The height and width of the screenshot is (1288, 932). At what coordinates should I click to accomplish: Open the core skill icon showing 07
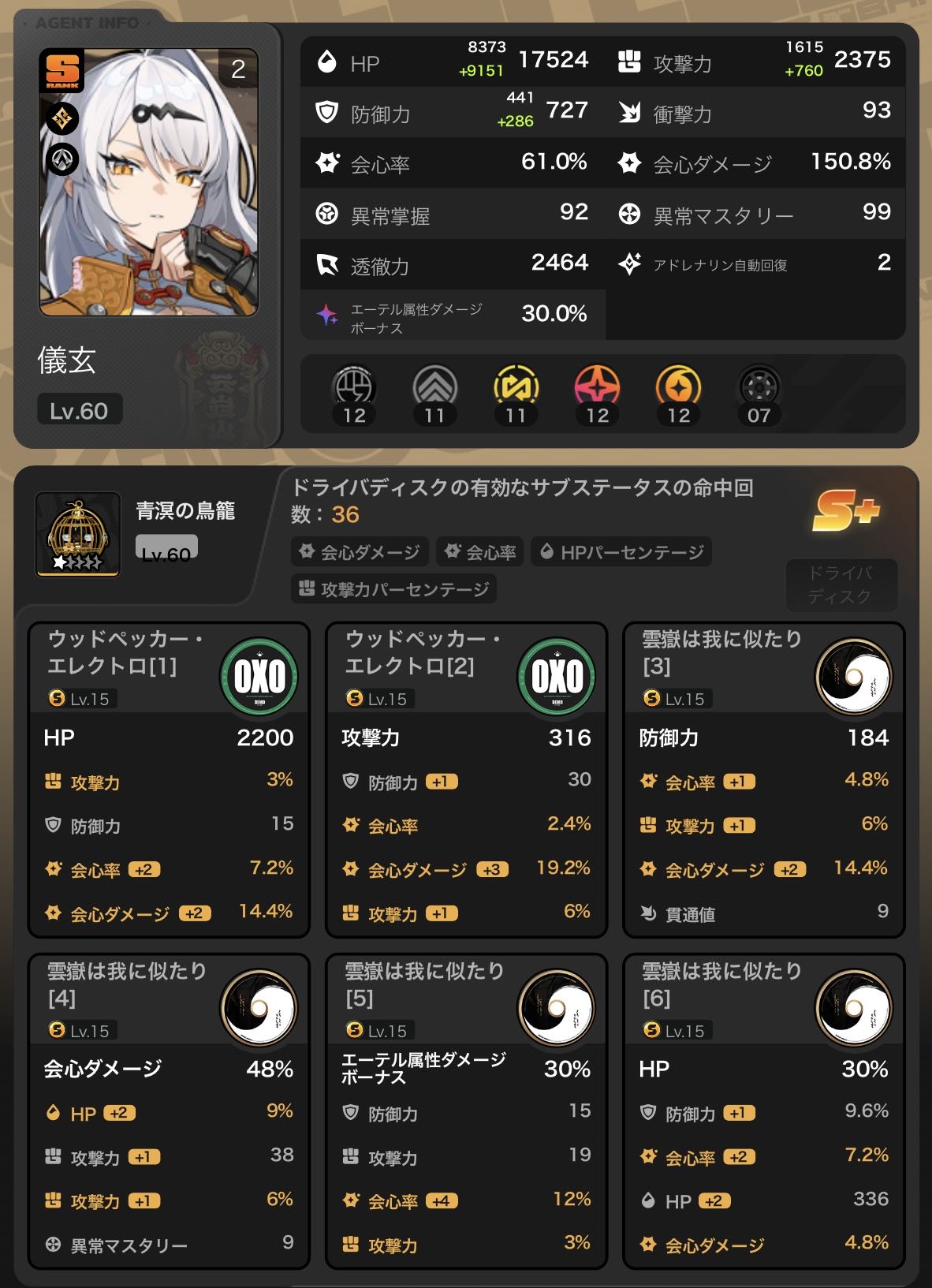[x=759, y=389]
